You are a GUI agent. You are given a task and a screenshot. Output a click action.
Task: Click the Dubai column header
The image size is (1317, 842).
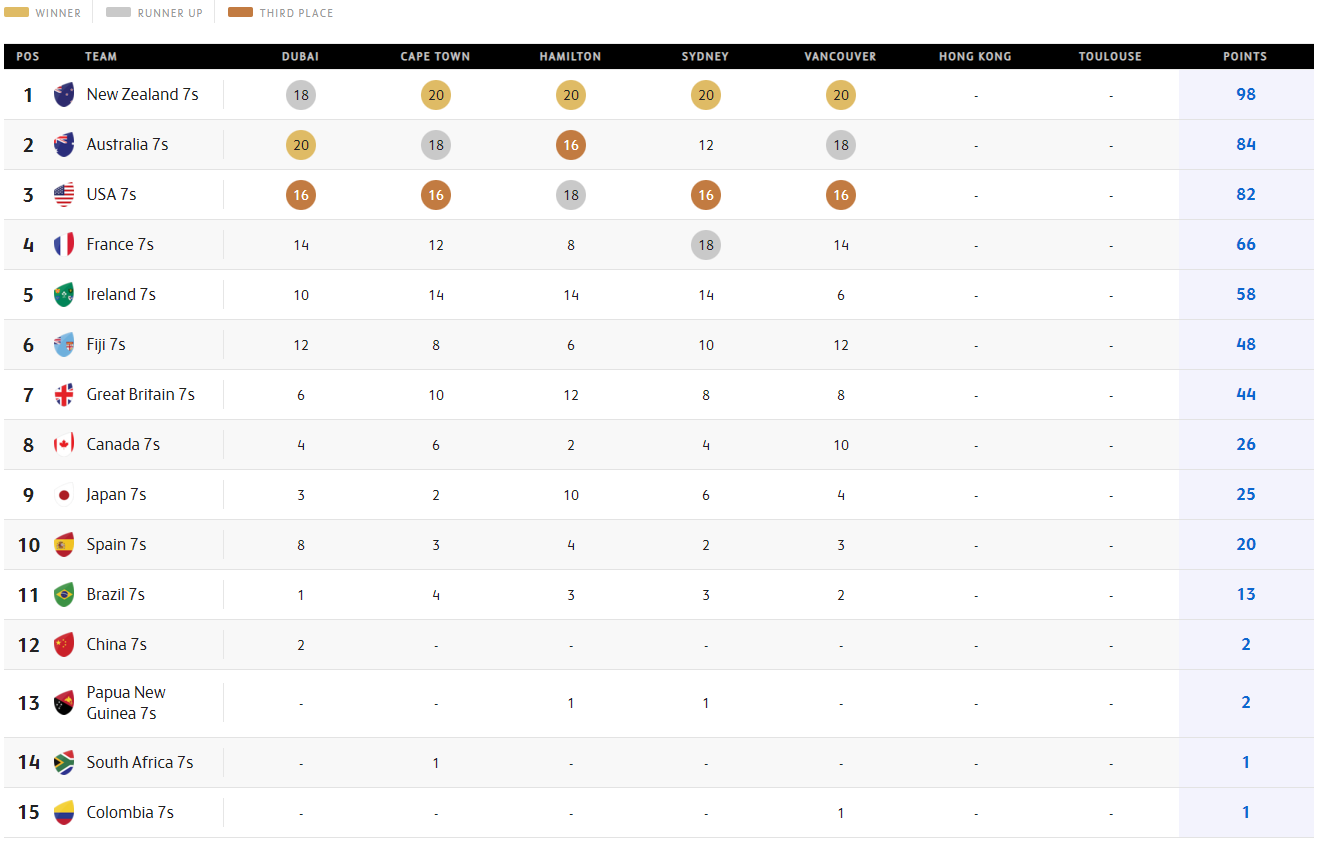pos(300,57)
